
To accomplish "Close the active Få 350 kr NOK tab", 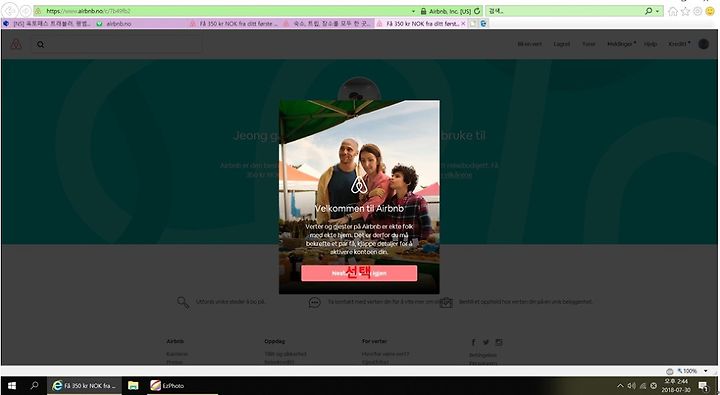I will coord(462,23).
